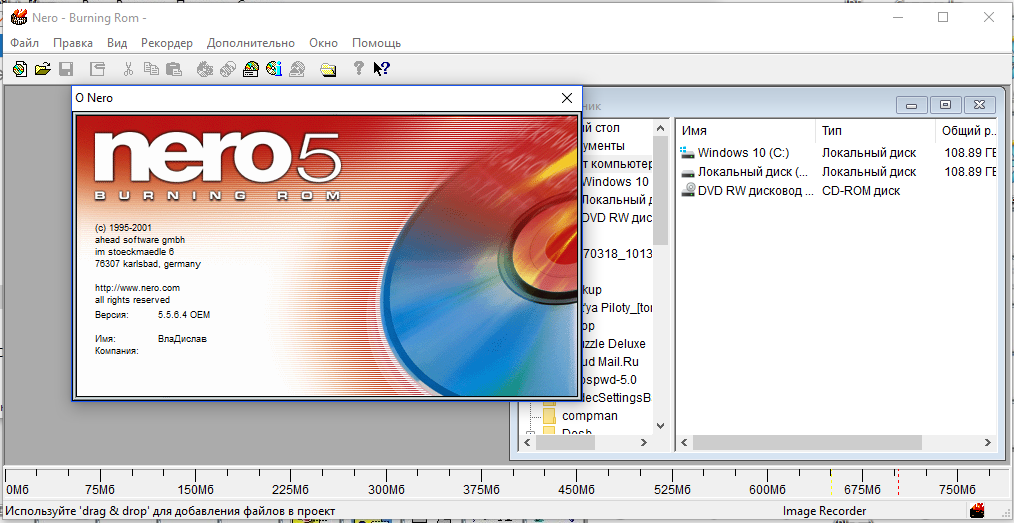Click the folder tree vertical scrollbar thumb

(660, 189)
